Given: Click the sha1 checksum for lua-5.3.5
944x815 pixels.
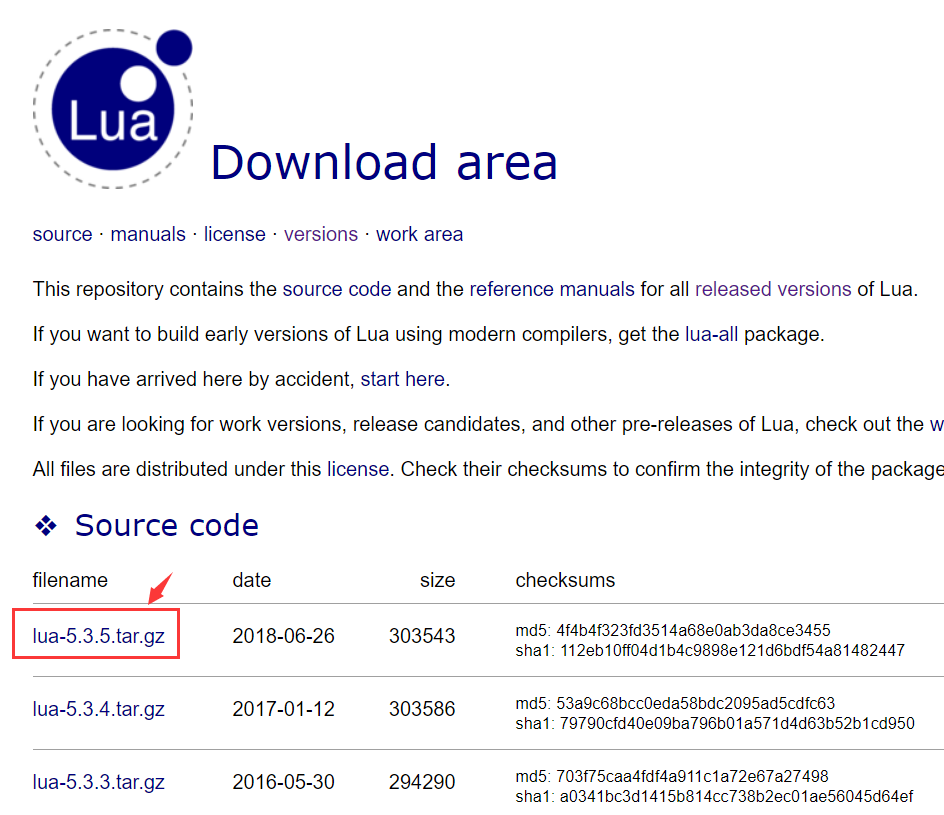Looking at the screenshot, I should [x=710, y=651].
